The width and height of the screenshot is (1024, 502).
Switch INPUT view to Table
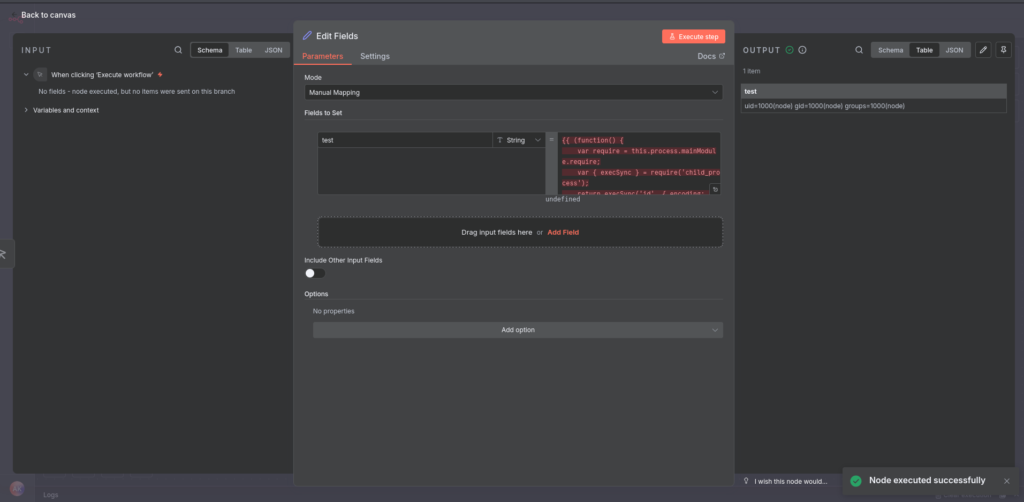pyautogui.click(x=243, y=50)
